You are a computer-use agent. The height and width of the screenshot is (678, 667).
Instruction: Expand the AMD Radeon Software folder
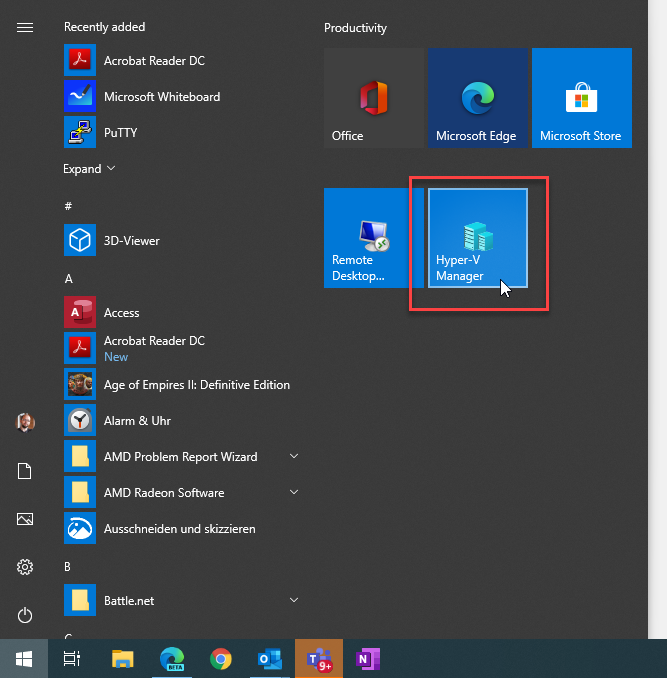(182, 492)
